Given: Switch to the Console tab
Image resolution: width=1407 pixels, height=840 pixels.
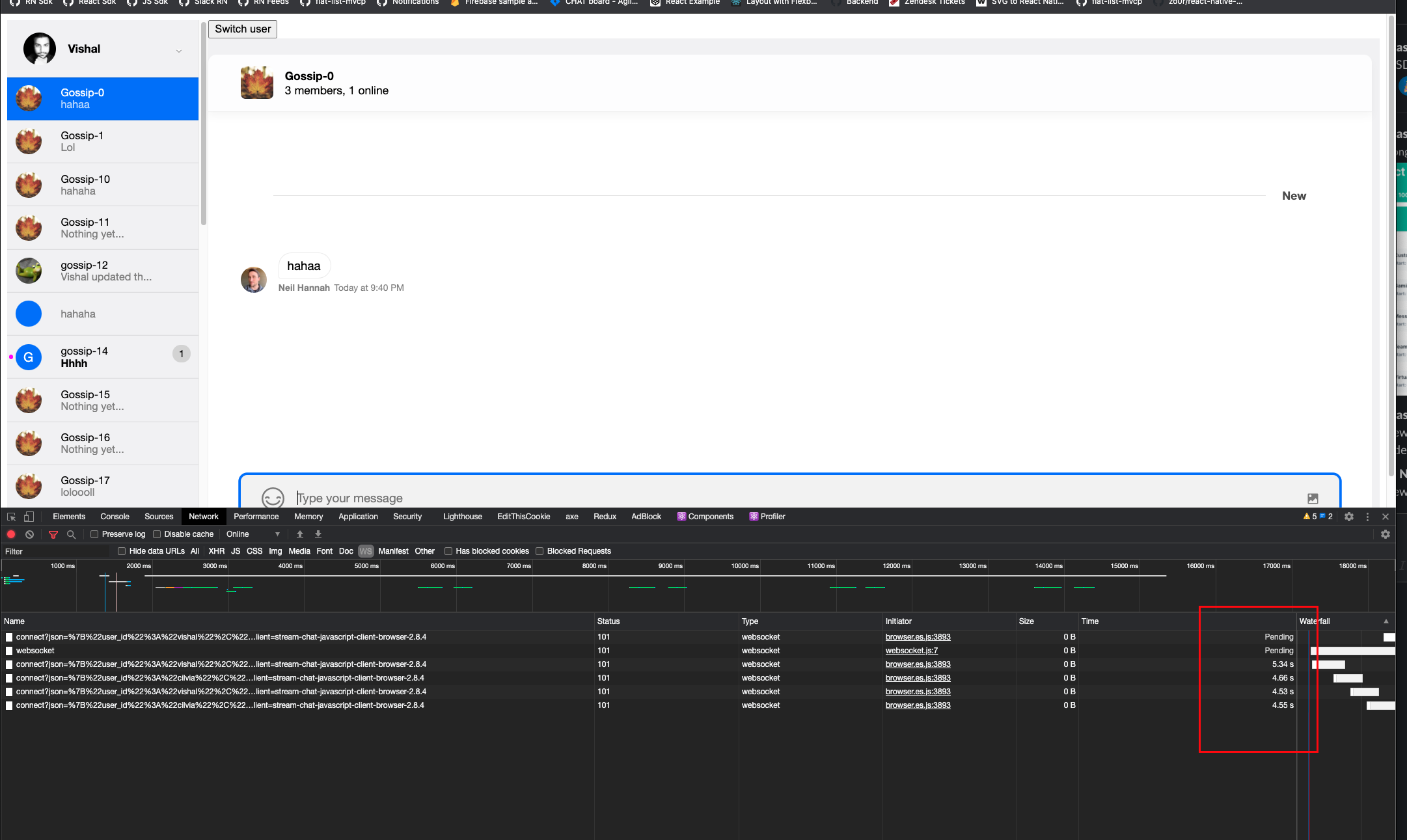Looking at the screenshot, I should point(115,517).
